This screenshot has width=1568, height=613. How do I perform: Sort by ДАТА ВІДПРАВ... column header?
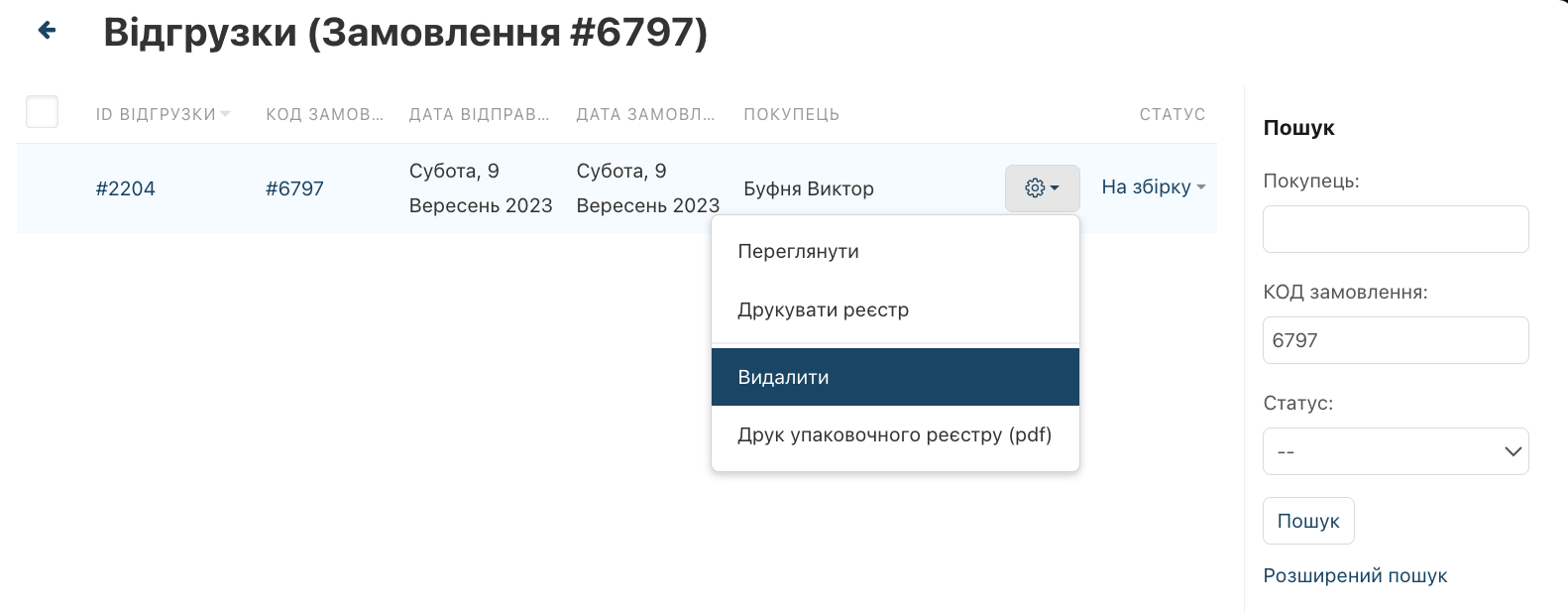(x=479, y=114)
